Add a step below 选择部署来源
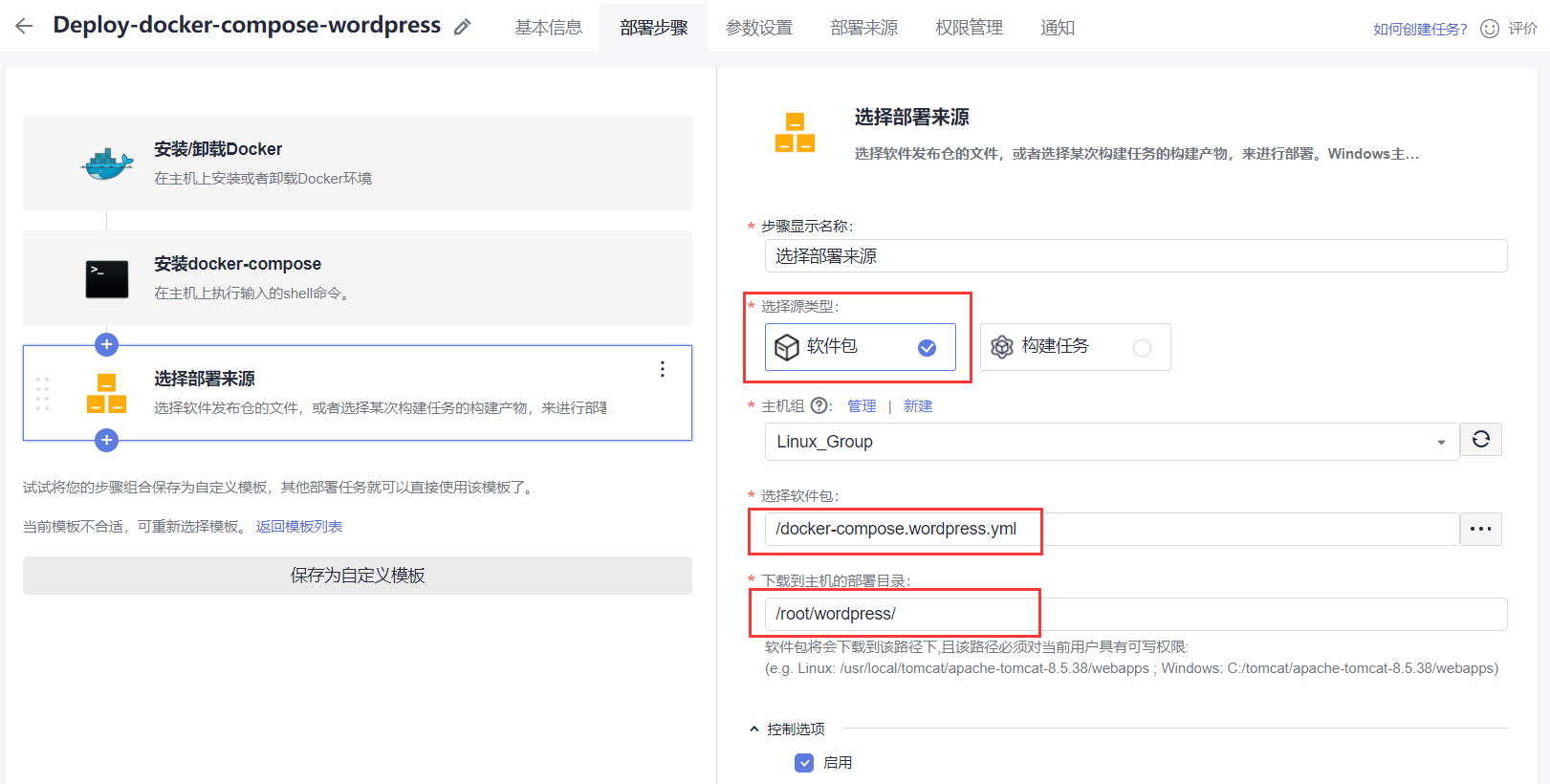 pos(107,440)
